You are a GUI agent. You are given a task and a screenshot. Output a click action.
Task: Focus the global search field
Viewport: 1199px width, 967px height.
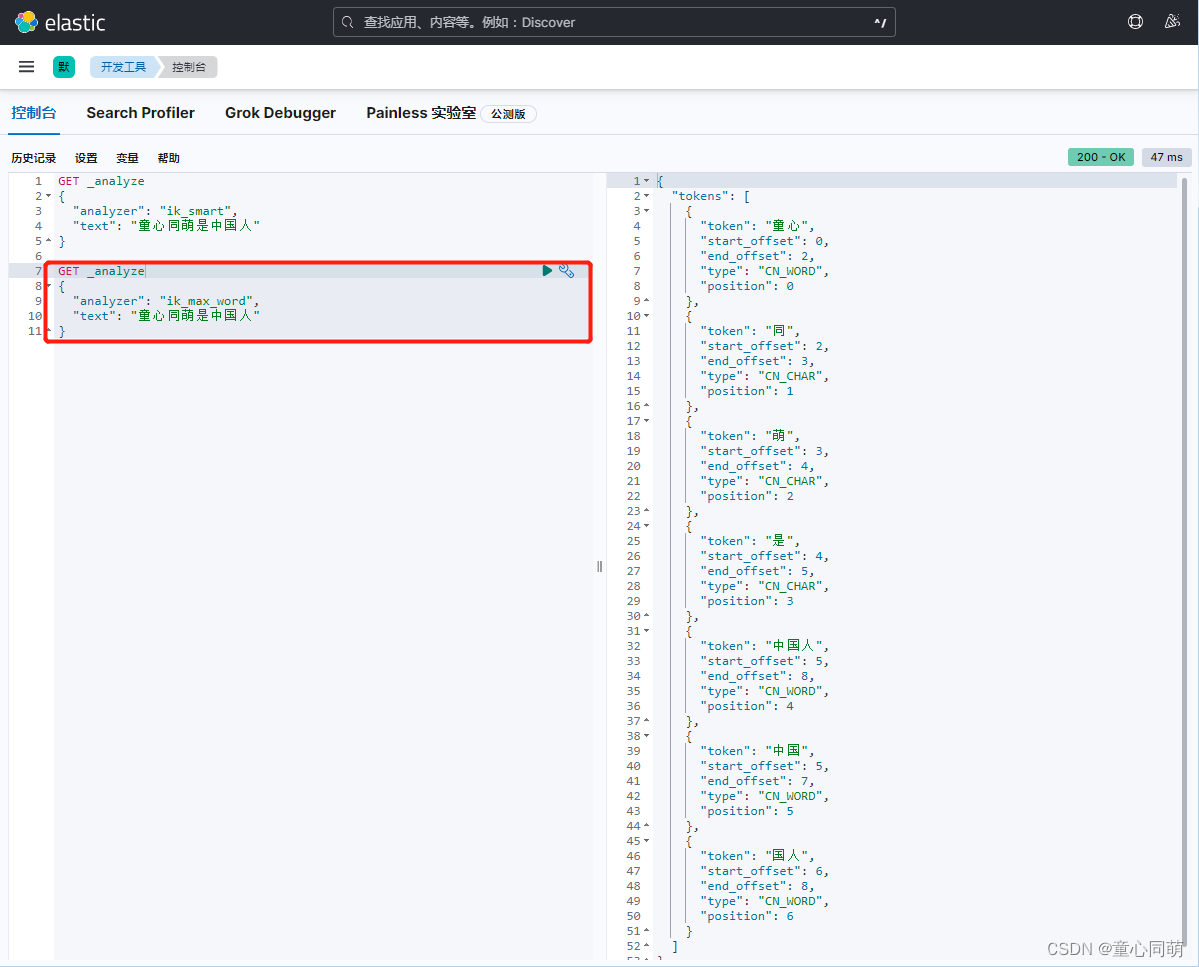pos(614,22)
